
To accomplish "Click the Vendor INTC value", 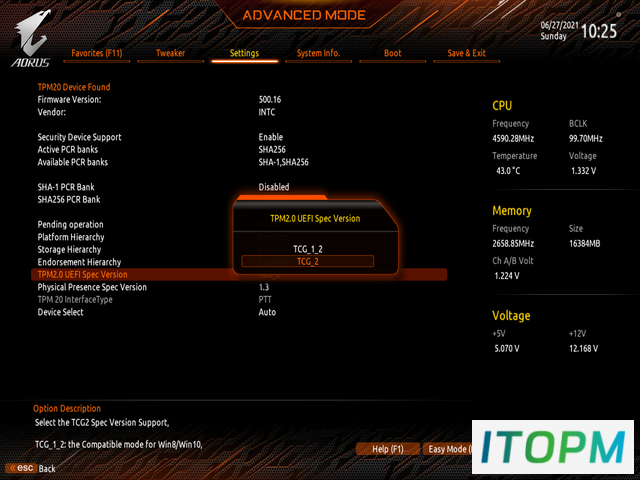I will click(267, 112).
